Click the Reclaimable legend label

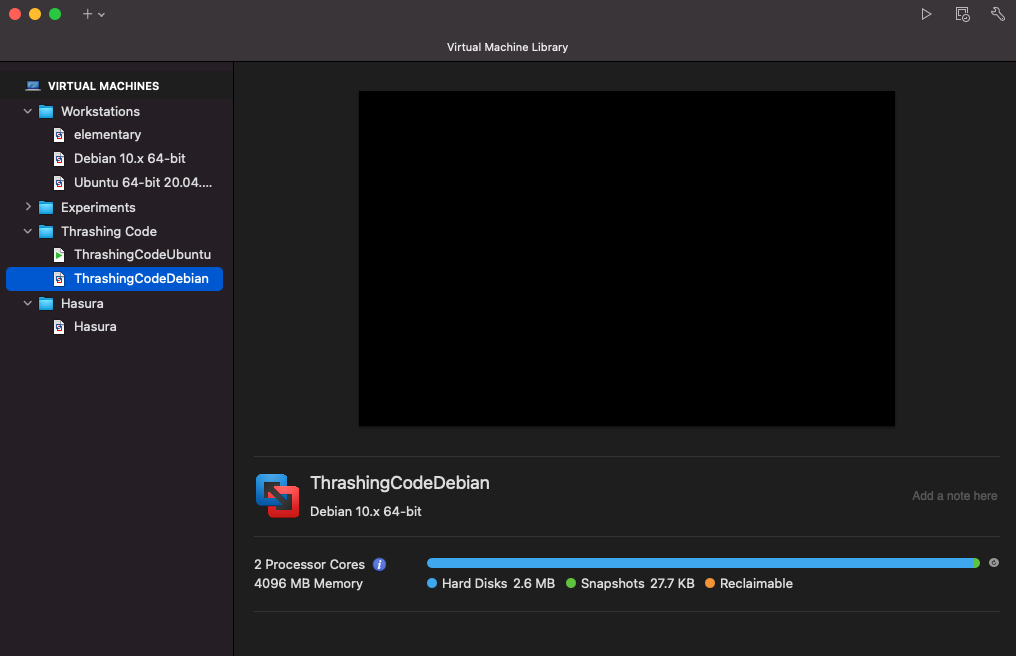click(756, 583)
